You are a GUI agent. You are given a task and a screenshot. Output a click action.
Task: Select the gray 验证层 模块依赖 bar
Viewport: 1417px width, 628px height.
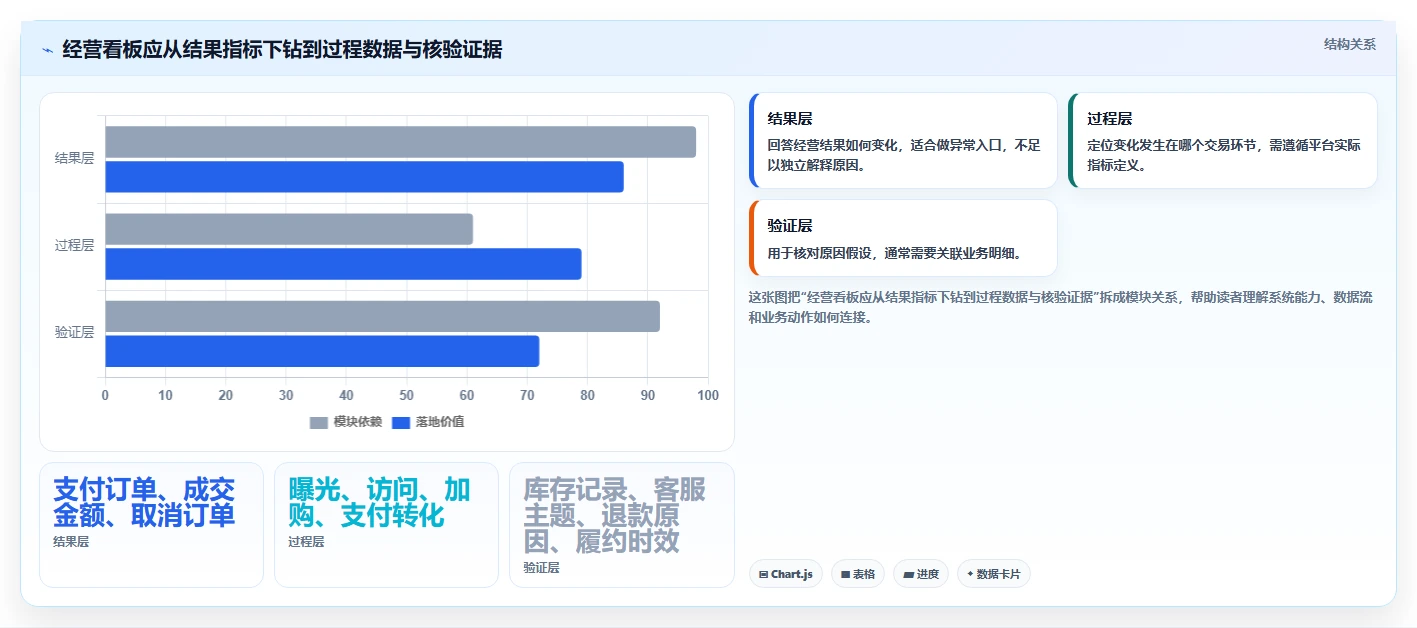coord(382,316)
